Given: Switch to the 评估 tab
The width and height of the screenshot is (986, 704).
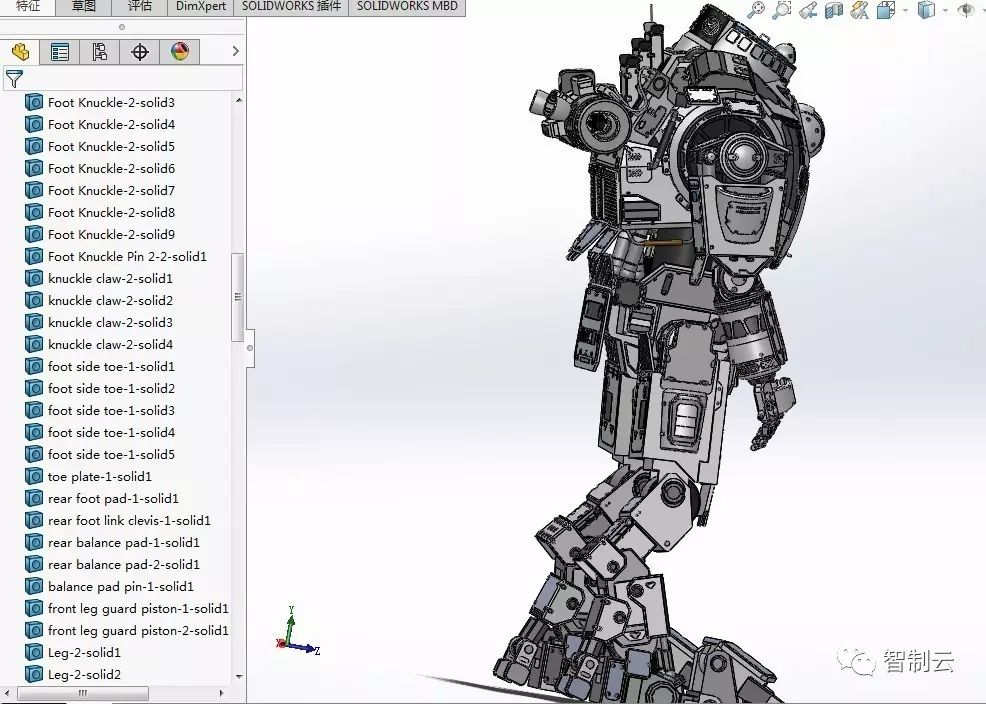Looking at the screenshot, I should point(140,6).
